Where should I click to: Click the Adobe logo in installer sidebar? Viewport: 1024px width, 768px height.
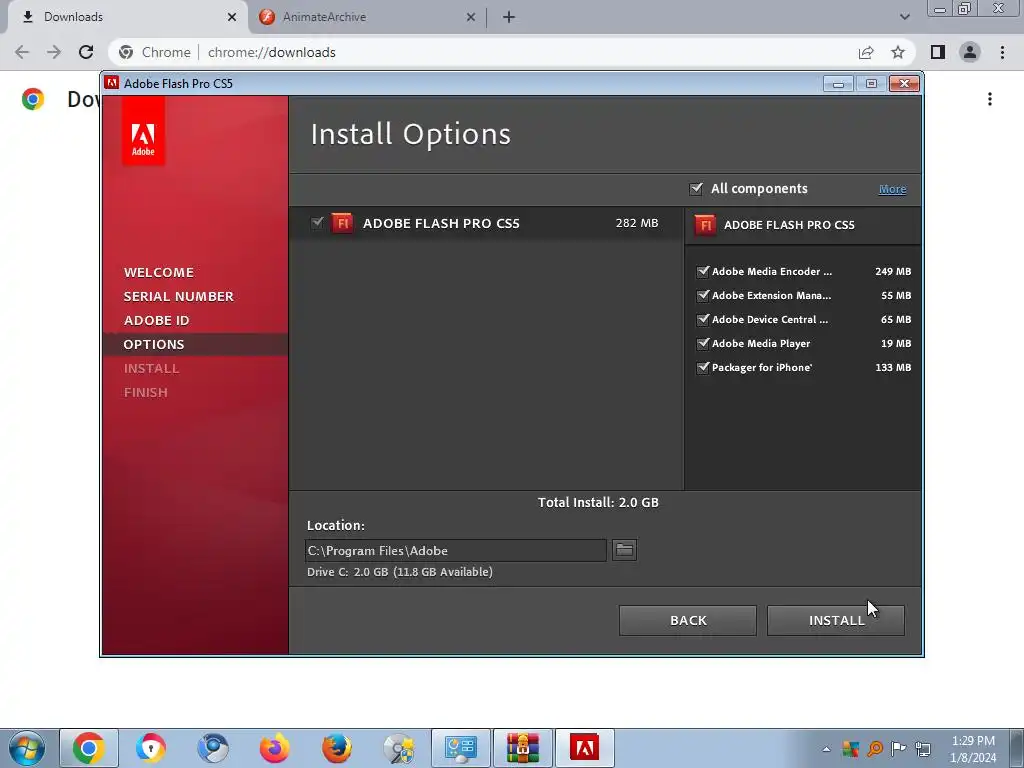(143, 131)
